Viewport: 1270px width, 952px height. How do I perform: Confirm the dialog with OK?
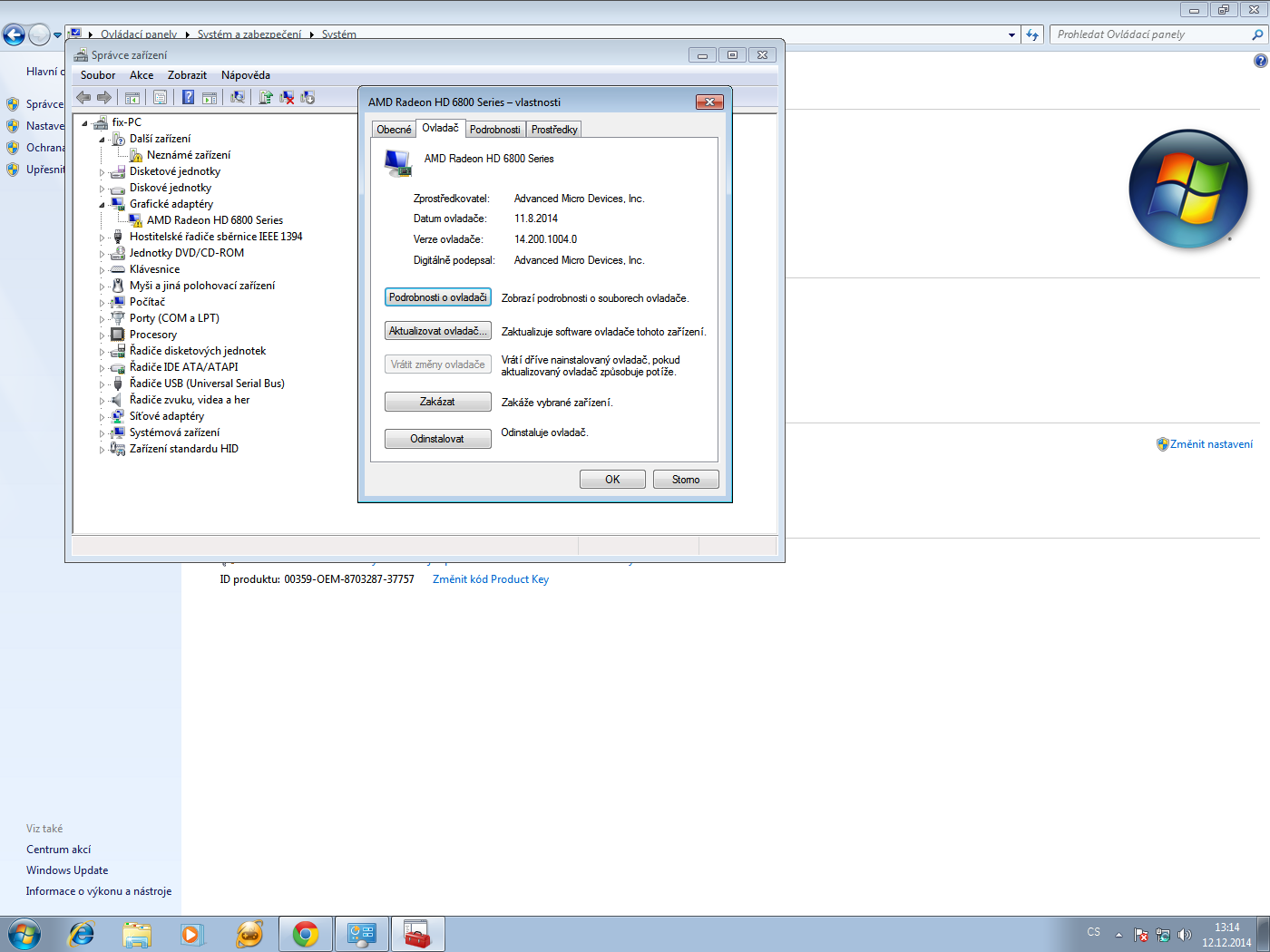point(612,480)
